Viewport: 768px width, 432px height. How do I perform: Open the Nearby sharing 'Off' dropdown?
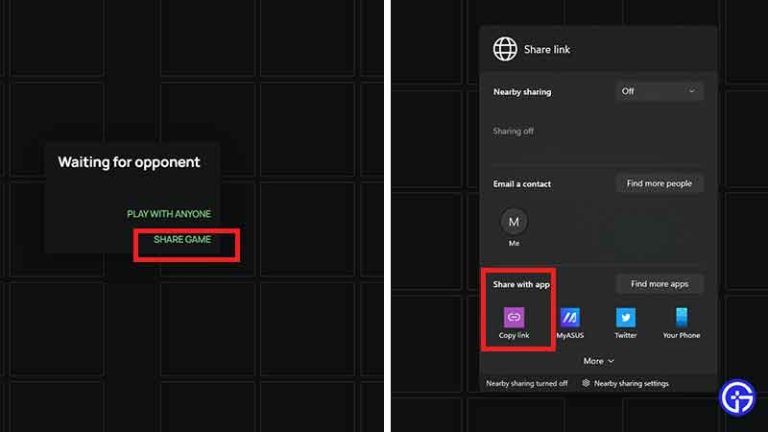pos(659,91)
